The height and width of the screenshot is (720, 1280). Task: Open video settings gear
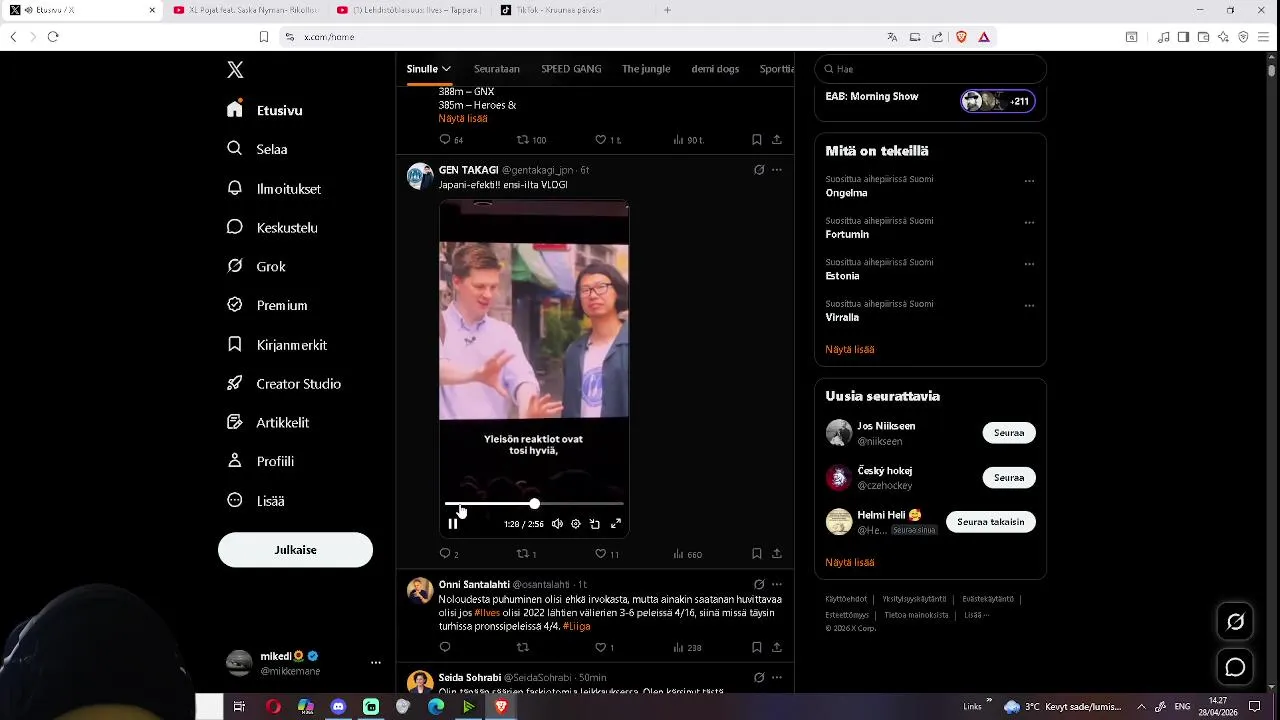[x=576, y=524]
